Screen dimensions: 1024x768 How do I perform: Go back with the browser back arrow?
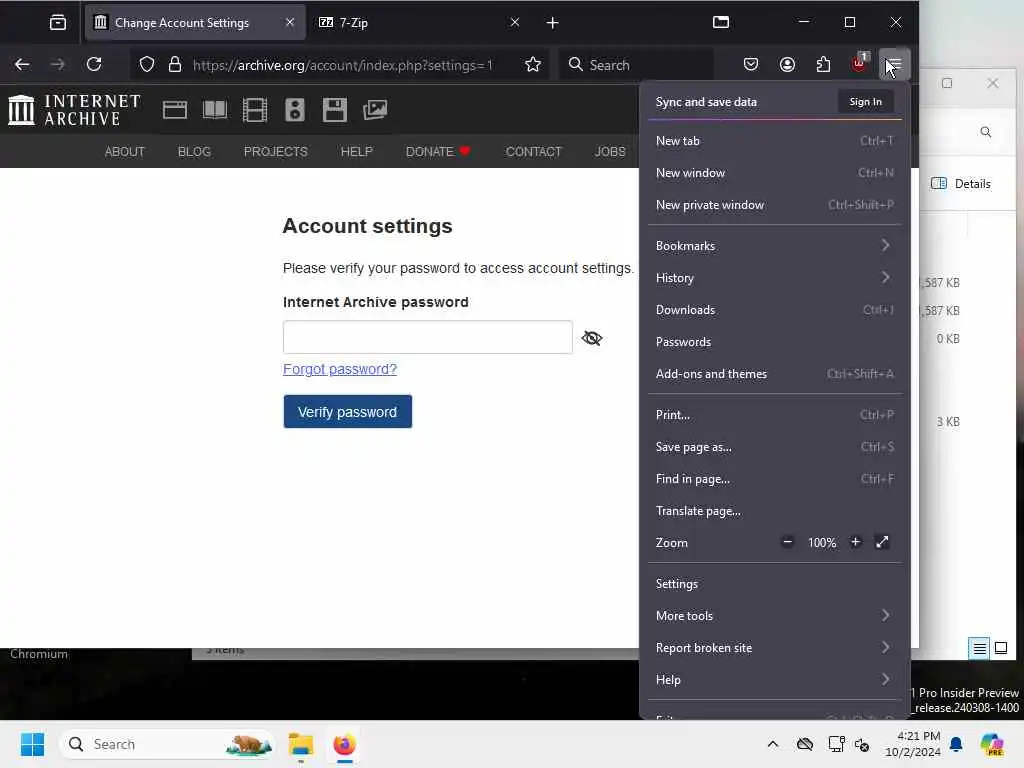tap(22, 65)
